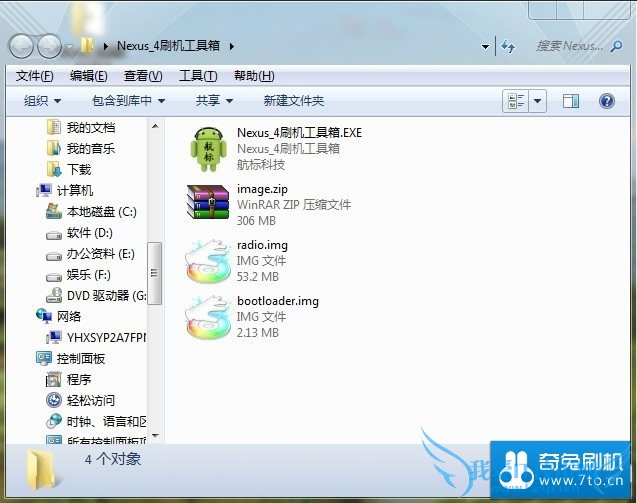Click the 本地磁盘 (C:) drive icon
The image size is (637, 503).
pyautogui.click(x=54, y=211)
